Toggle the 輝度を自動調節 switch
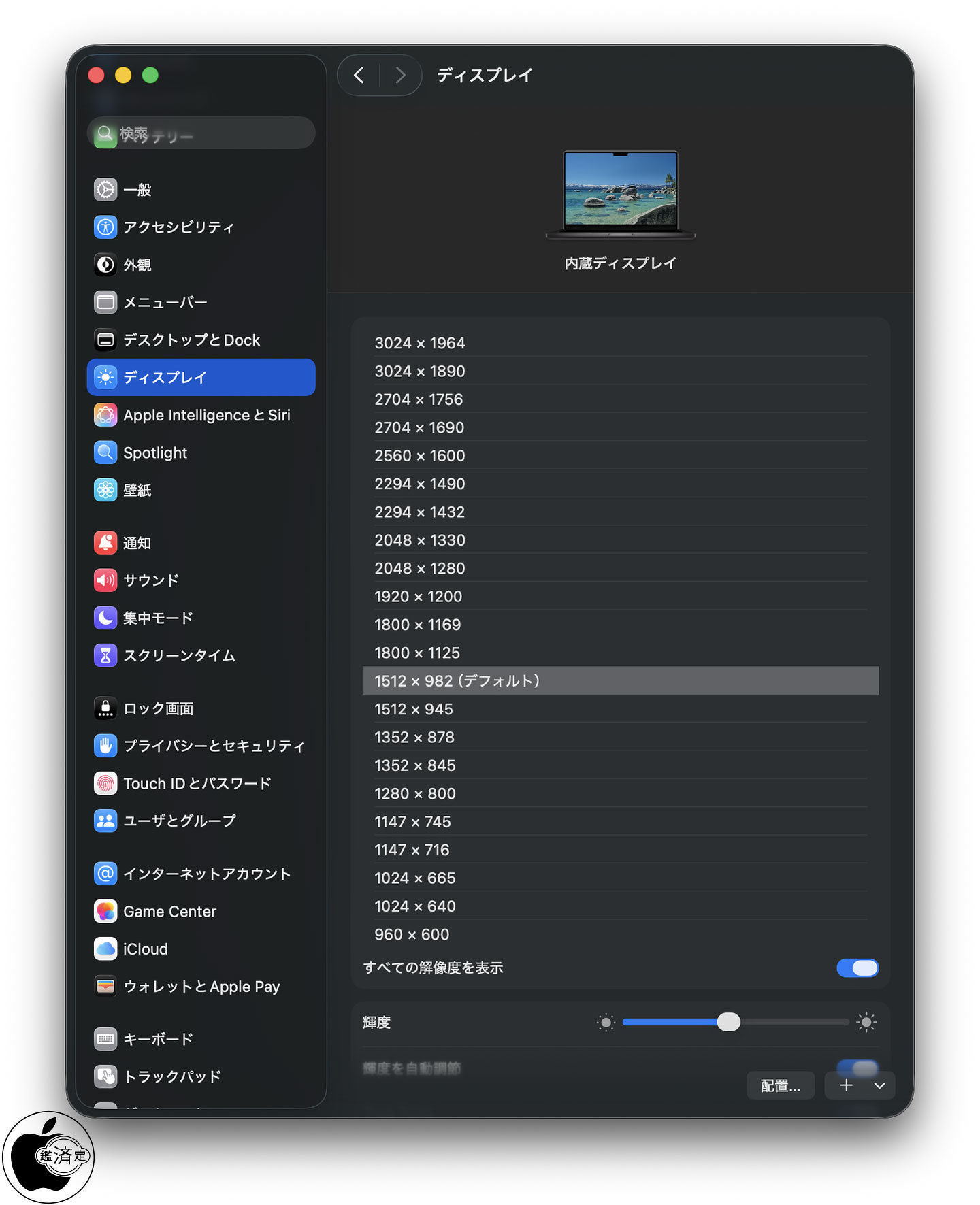The width and height of the screenshot is (980, 1205). [x=857, y=1067]
